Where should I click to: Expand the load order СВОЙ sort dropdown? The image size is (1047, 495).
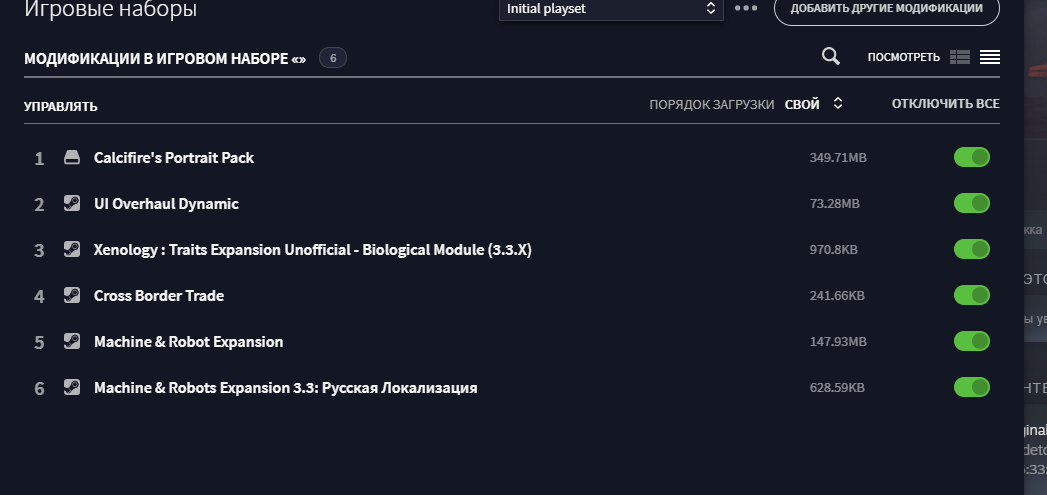[814, 104]
